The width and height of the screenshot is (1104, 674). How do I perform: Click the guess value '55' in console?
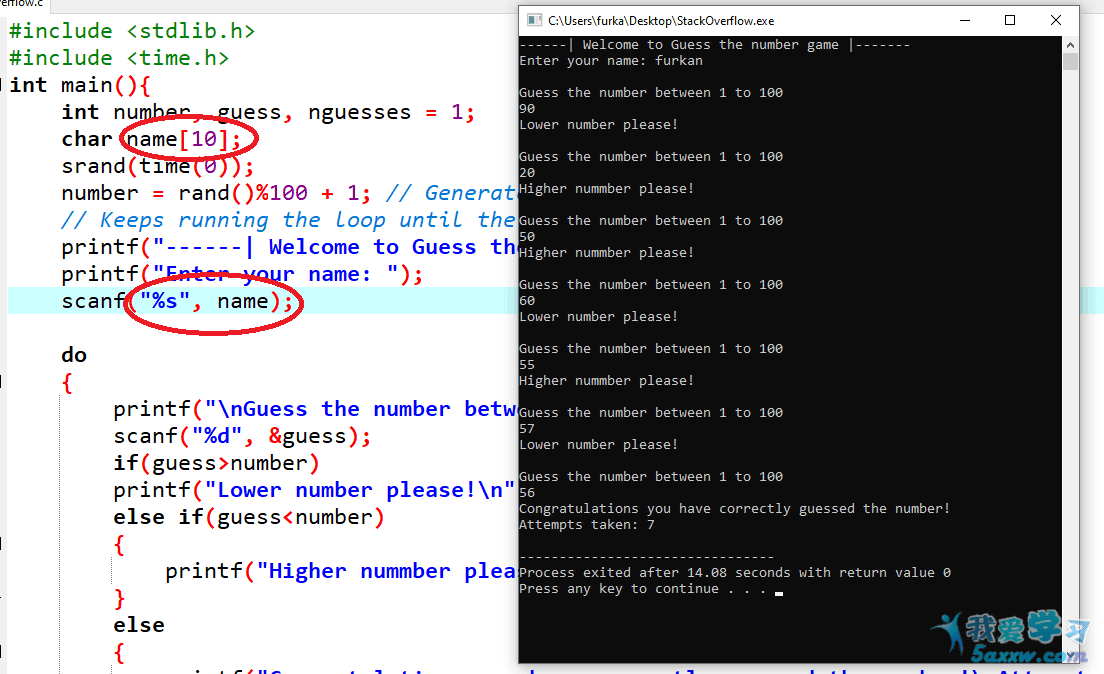click(x=527, y=365)
